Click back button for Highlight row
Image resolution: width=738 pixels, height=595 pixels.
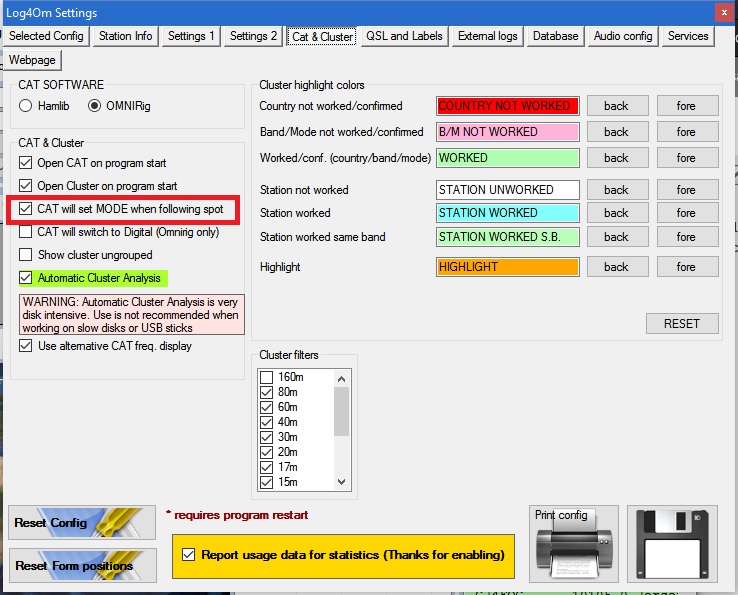(618, 267)
